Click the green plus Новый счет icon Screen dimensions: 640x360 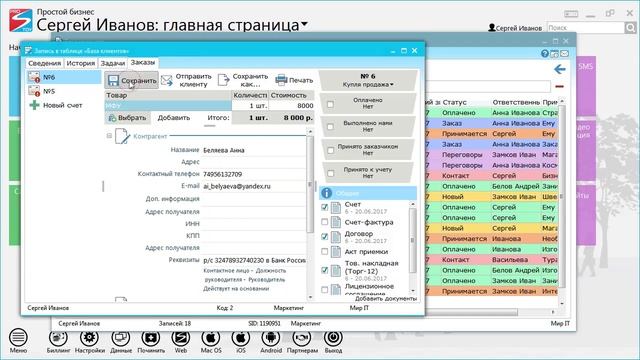(35, 105)
